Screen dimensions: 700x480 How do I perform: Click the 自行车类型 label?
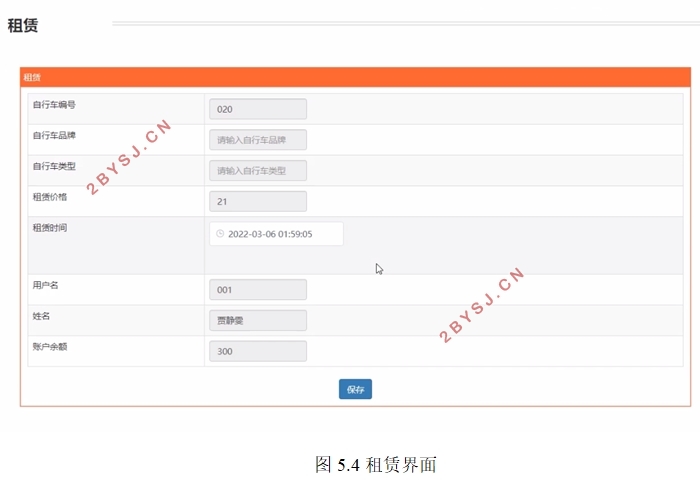pyautogui.click(x=54, y=166)
